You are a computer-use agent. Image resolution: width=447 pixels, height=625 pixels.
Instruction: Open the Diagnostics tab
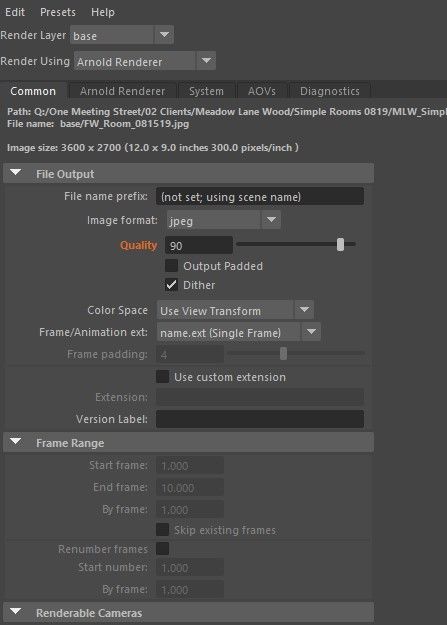(329, 91)
